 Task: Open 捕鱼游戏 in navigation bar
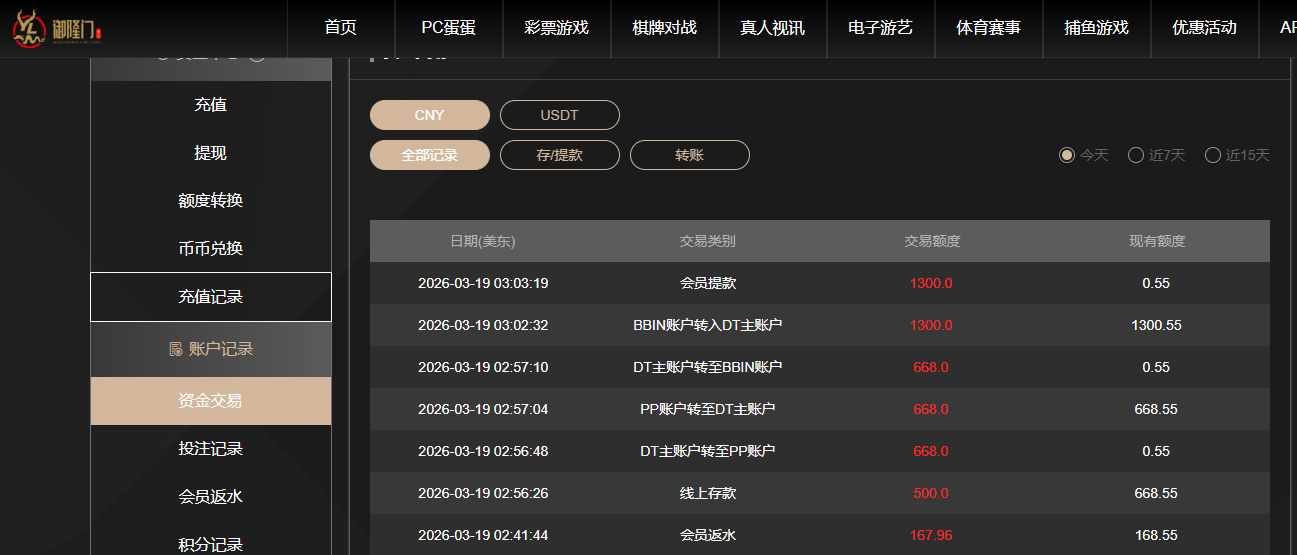[1097, 28]
